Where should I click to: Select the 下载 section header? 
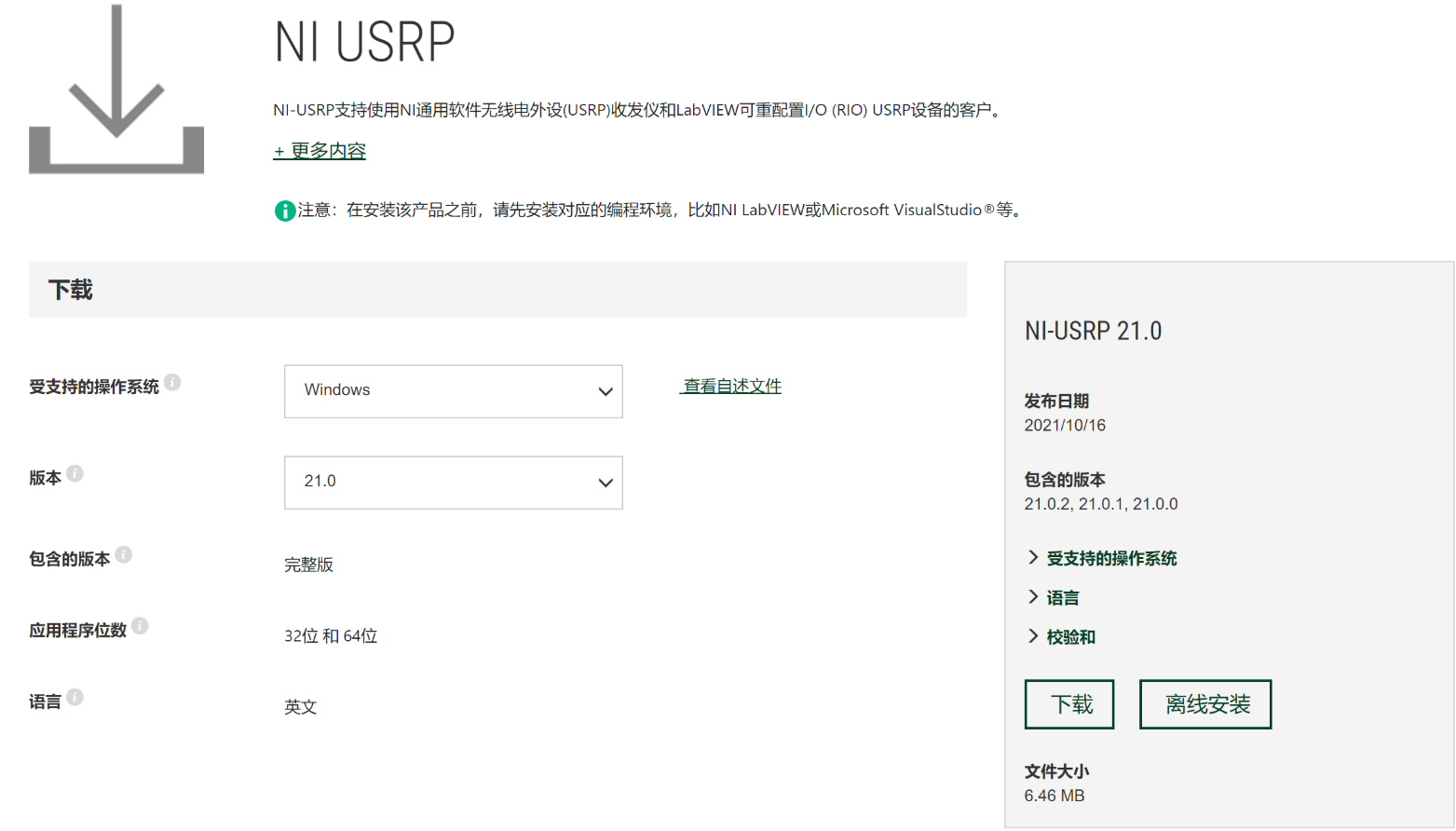[70, 289]
